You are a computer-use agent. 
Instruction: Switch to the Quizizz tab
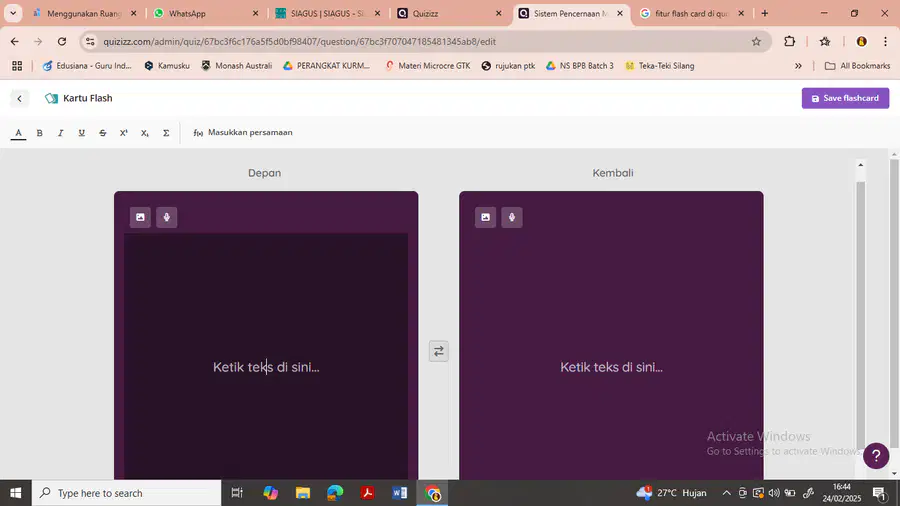coord(450,13)
